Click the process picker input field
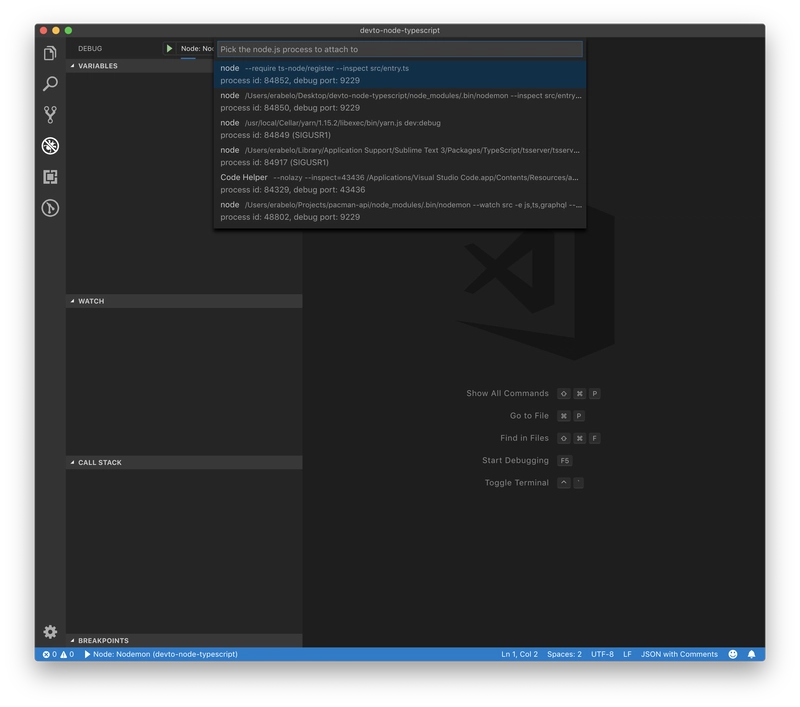 coord(400,49)
